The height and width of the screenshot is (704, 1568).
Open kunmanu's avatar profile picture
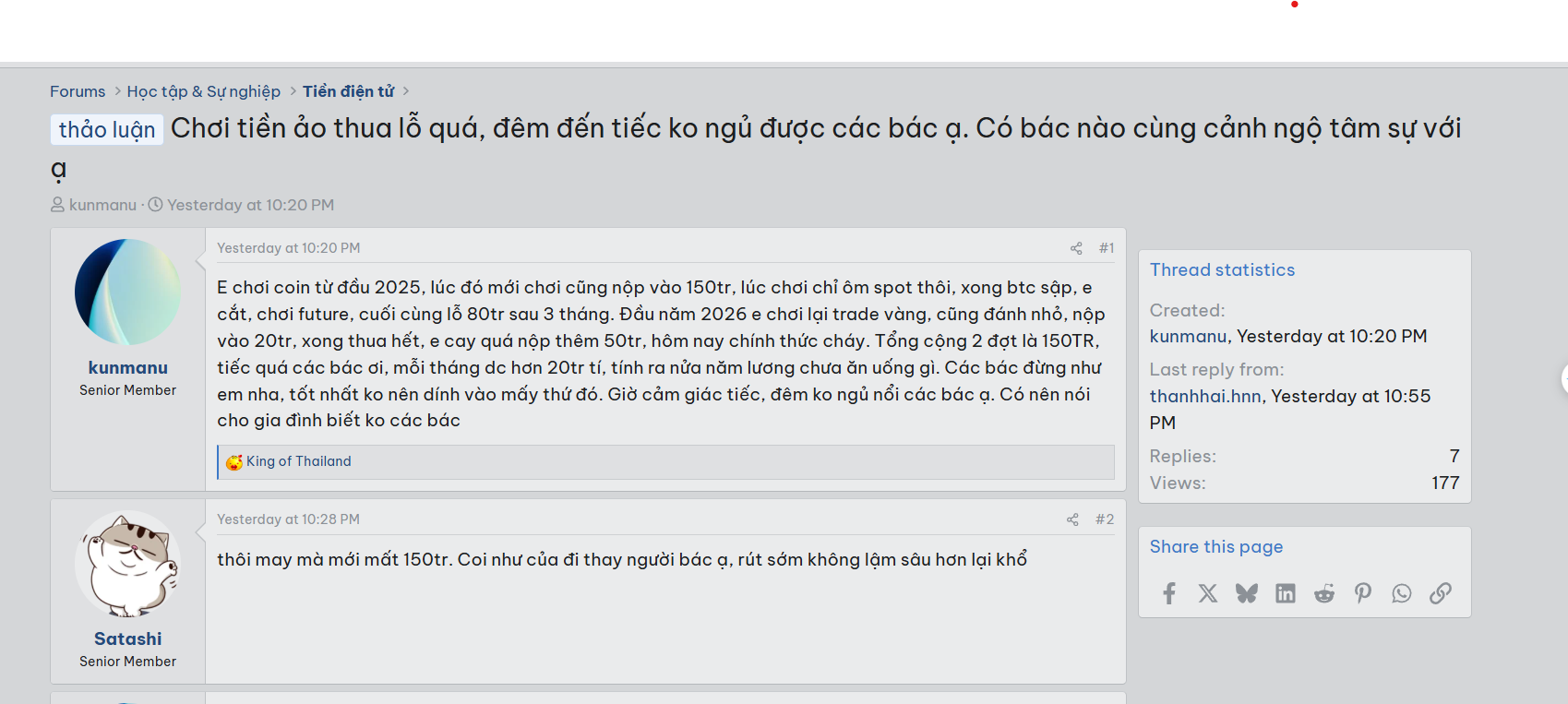pyautogui.click(x=127, y=292)
